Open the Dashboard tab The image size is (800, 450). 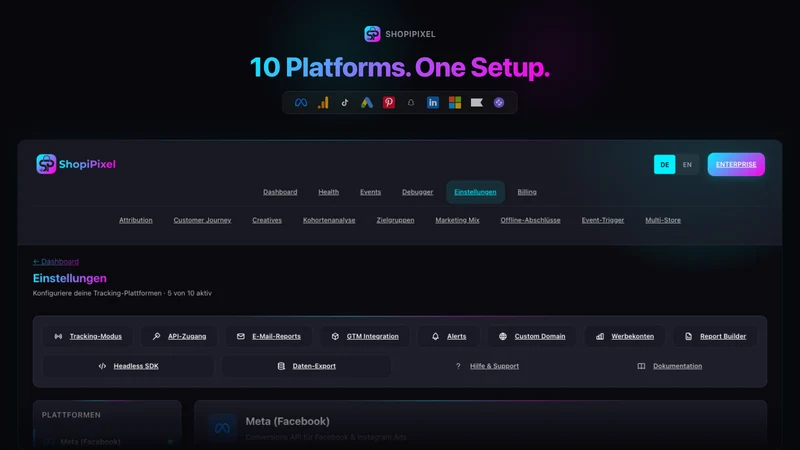tap(280, 192)
